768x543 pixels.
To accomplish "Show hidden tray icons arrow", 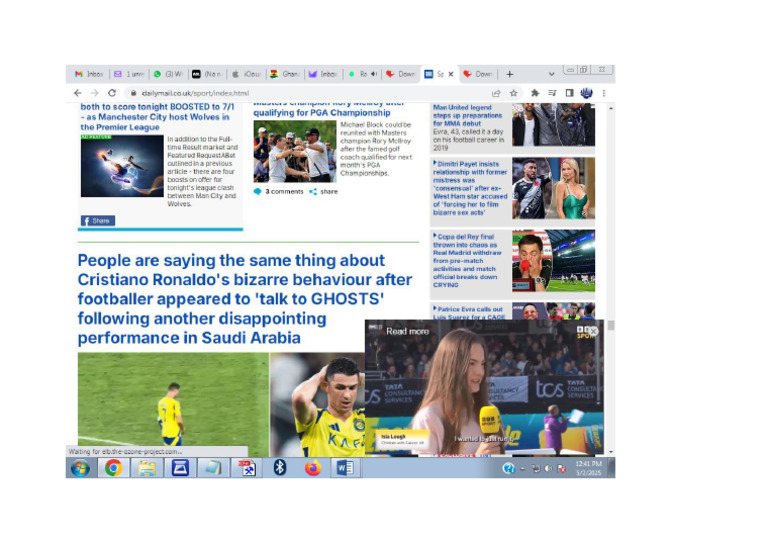I will (523, 469).
